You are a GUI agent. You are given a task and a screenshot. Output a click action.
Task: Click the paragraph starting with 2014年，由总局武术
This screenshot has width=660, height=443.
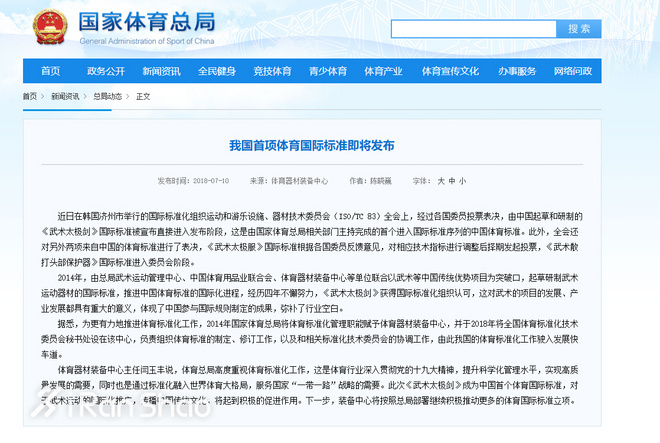(x=310, y=293)
